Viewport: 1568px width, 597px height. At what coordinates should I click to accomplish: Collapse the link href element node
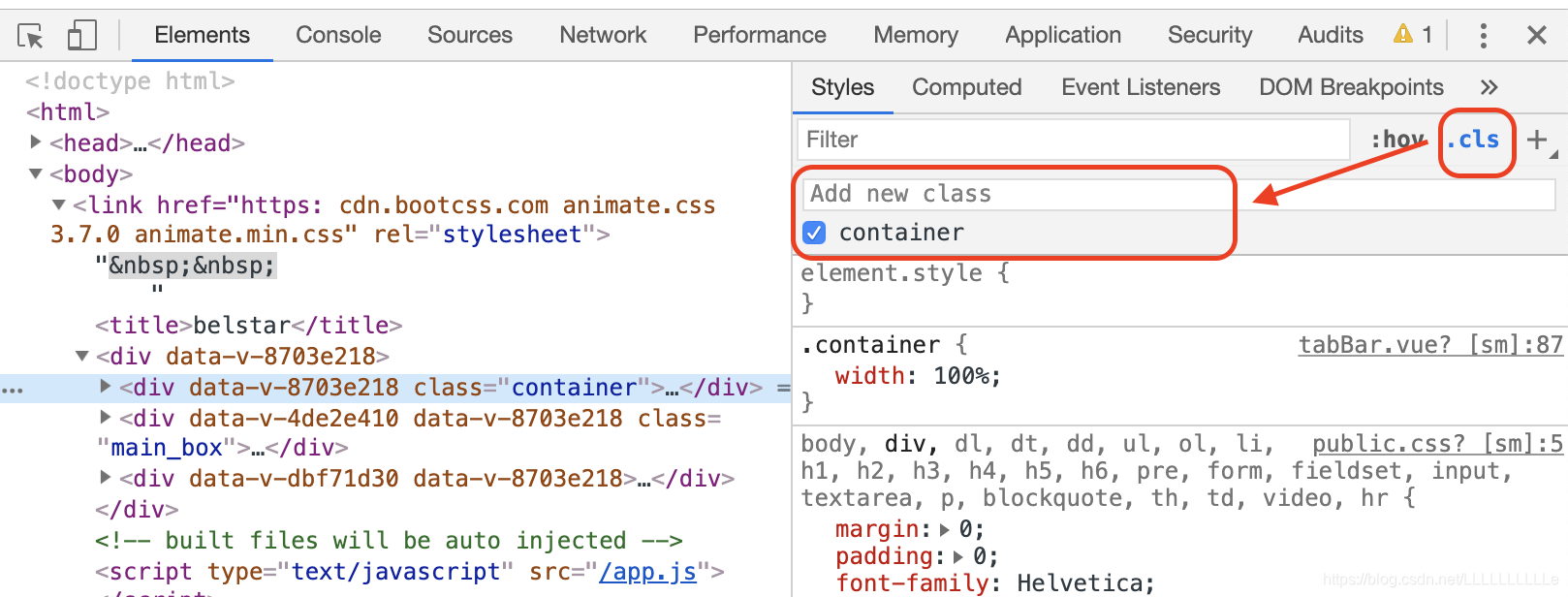pyautogui.click(x=59, y=204)
